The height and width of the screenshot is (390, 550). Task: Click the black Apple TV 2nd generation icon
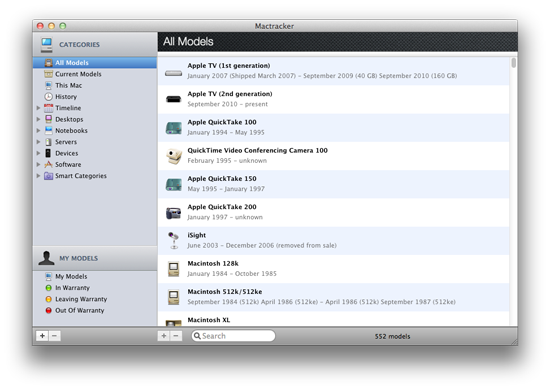coord(174,99)
